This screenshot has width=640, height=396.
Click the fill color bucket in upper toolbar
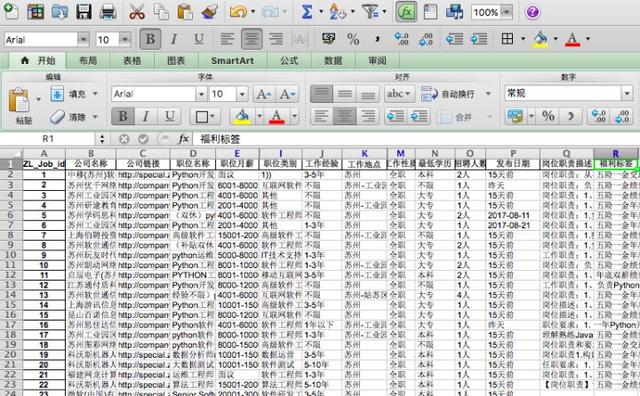[541, 39]
